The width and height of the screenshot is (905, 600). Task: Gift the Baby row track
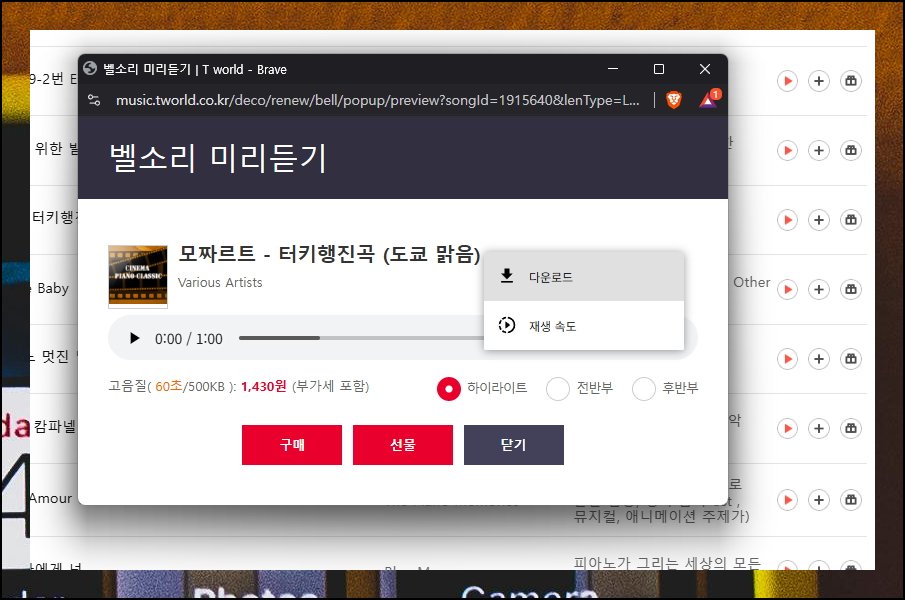point(851,289)
